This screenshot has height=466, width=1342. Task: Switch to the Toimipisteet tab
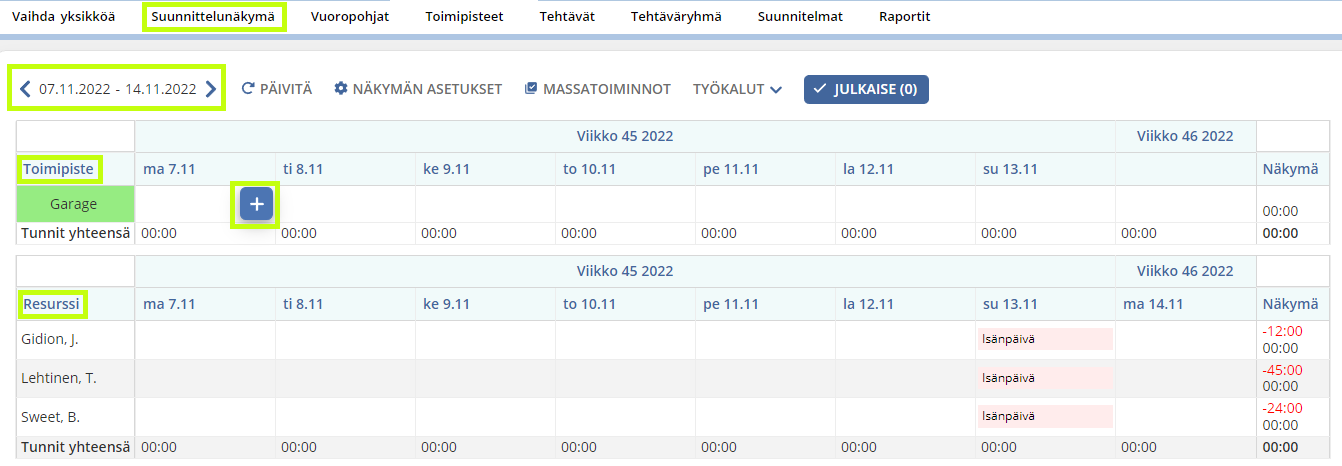463,17
